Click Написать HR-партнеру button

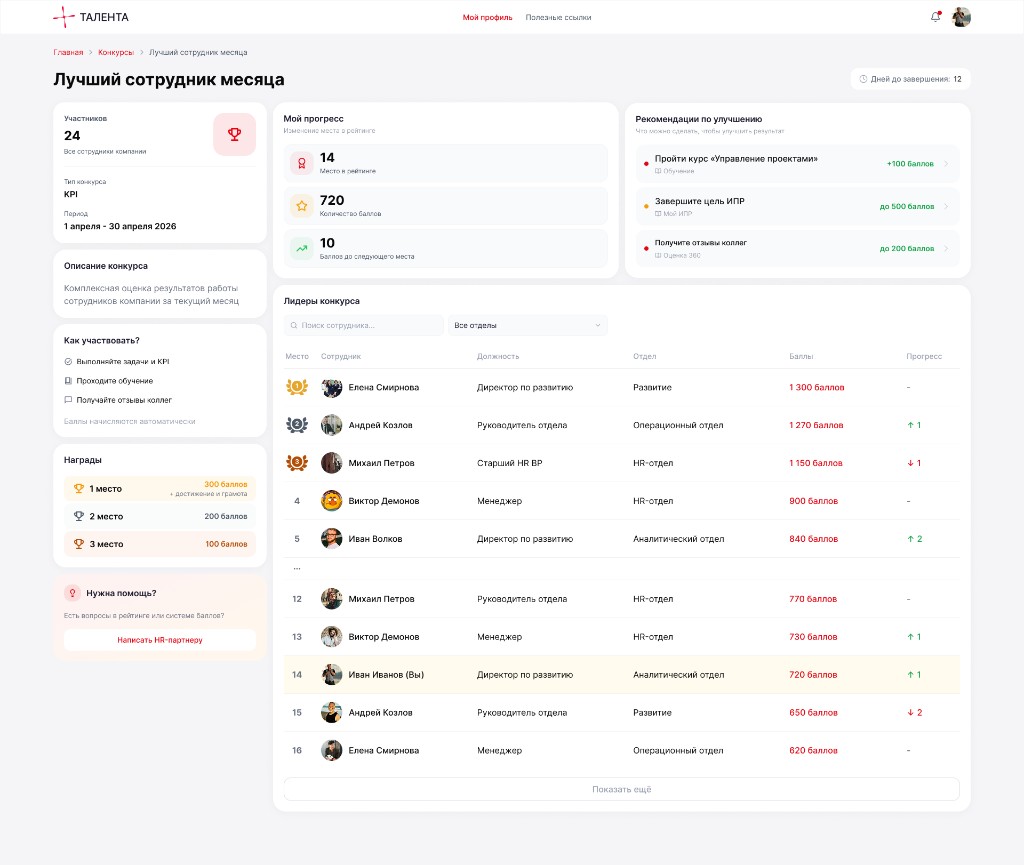pyautogui.click(x=160, y=640)
